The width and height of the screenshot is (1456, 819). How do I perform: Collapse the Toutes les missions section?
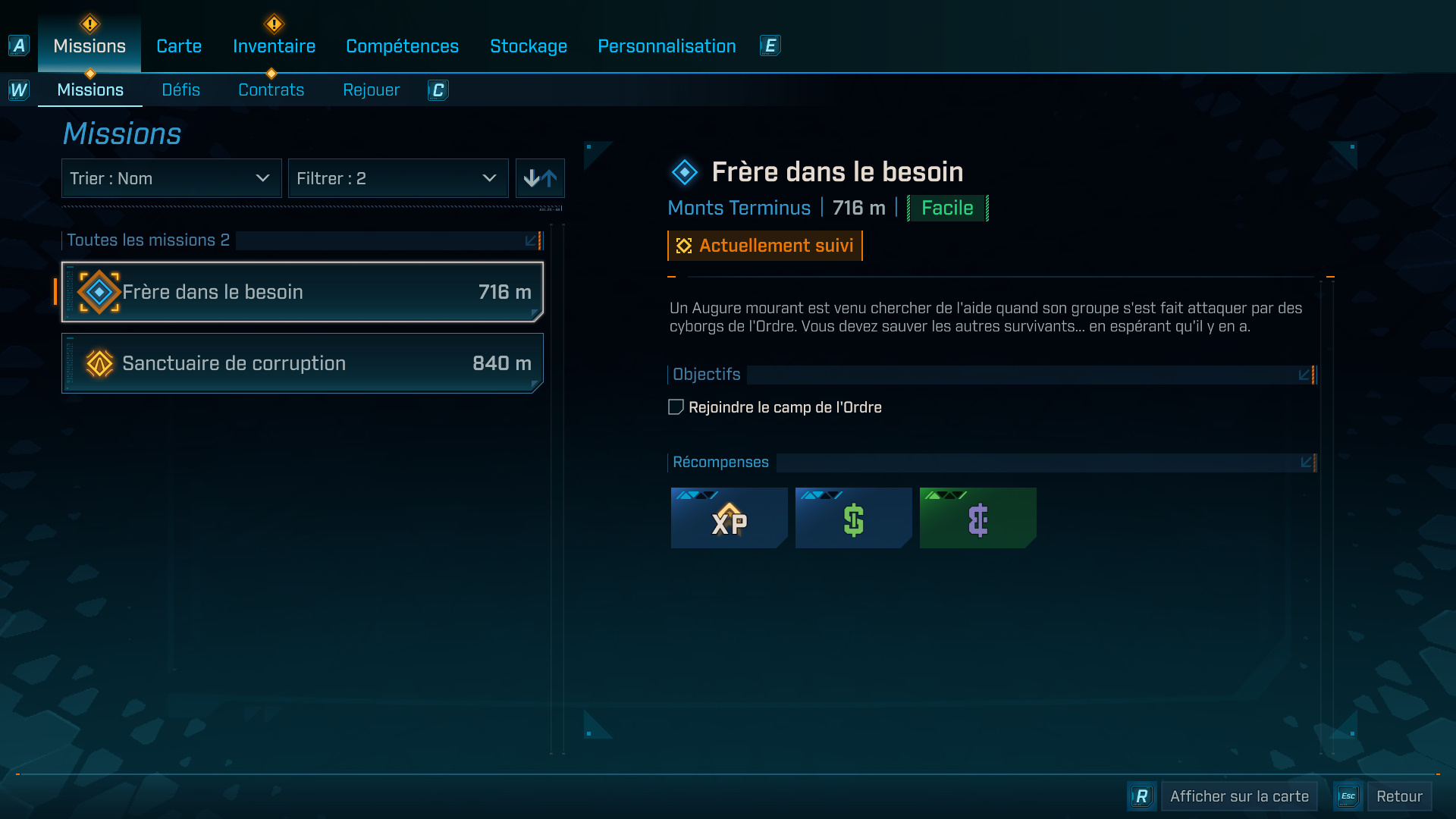(x=533, y=240)
